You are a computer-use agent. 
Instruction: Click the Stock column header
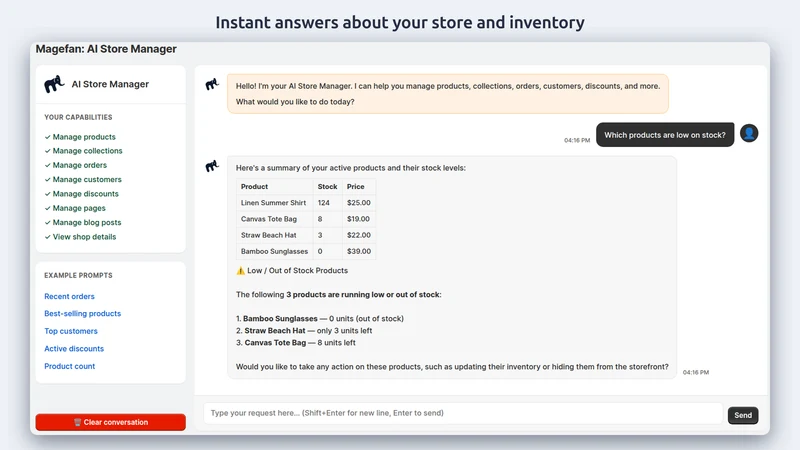(327, 187)
